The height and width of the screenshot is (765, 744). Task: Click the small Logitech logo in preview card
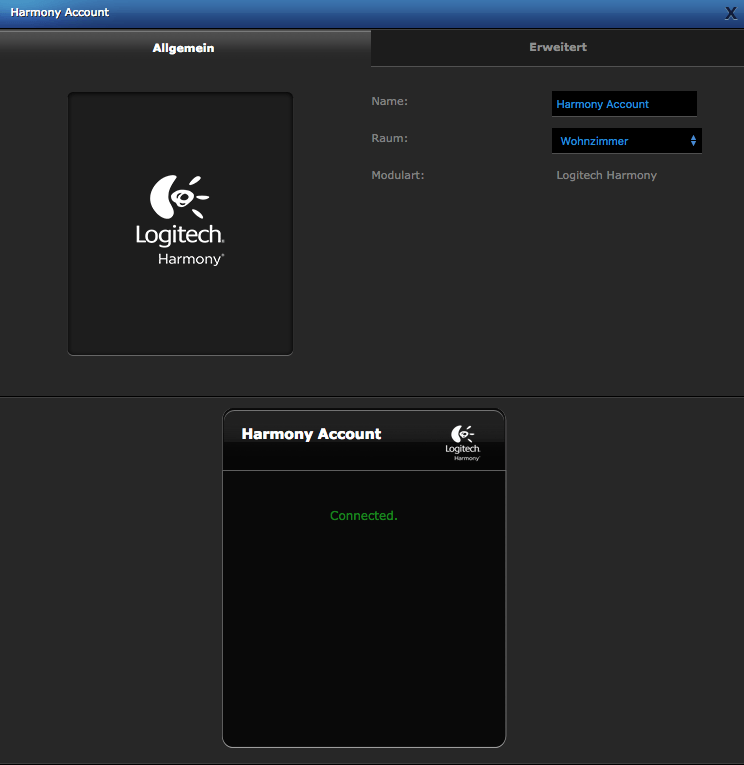[462, 443]
